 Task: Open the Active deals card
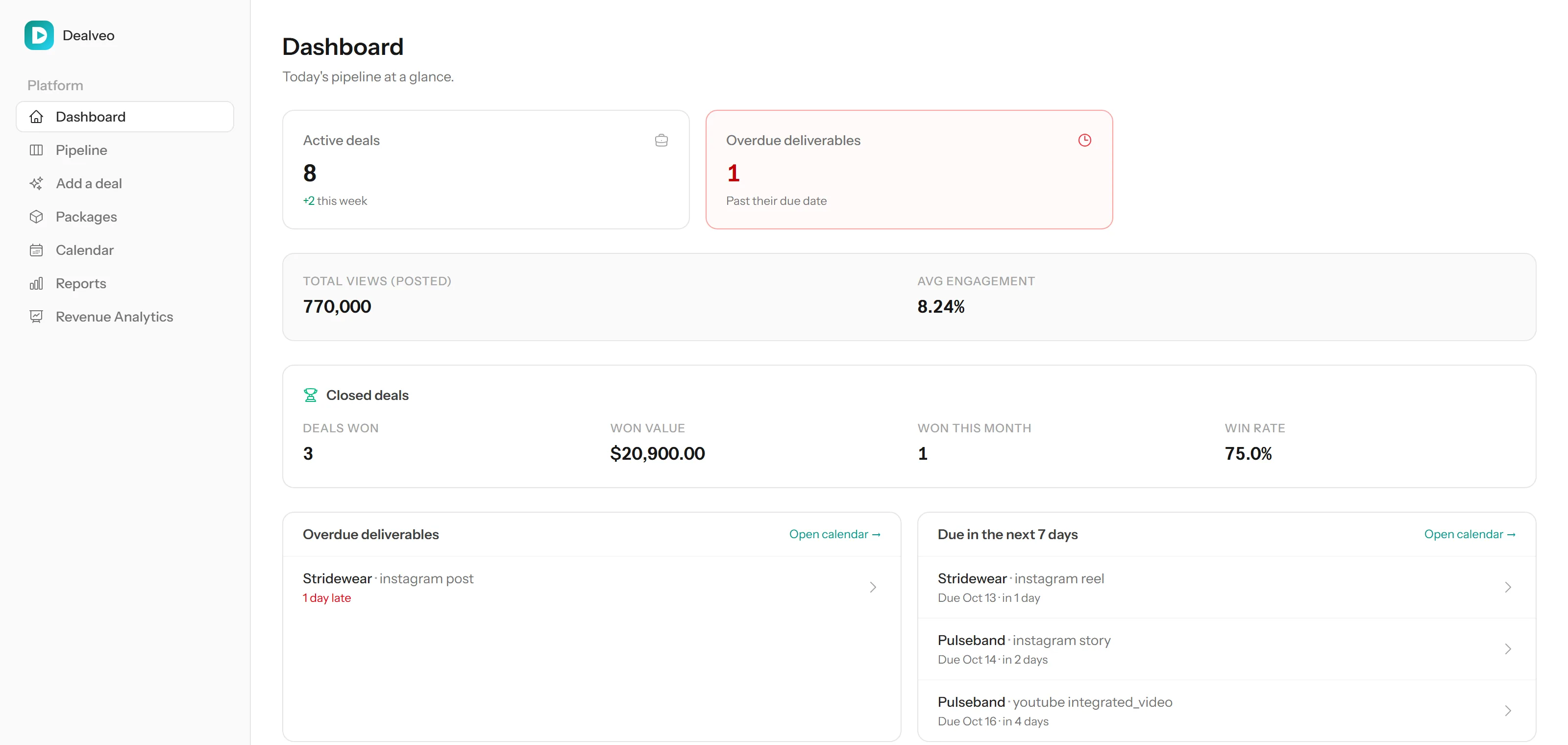pos(486,170)
